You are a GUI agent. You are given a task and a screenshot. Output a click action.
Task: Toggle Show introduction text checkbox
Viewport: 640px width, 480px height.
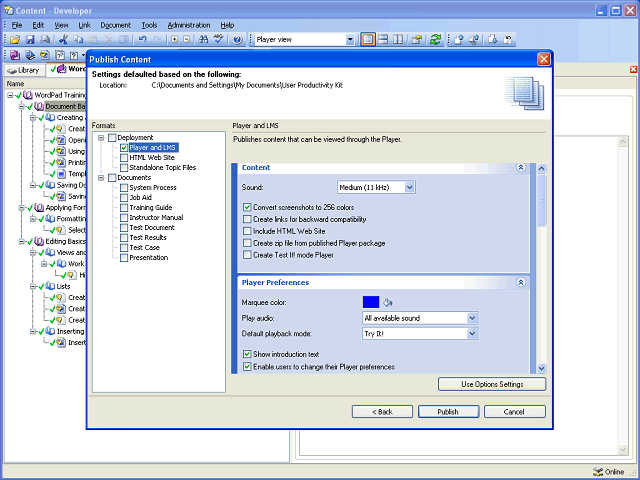click(x=247, y=354)
